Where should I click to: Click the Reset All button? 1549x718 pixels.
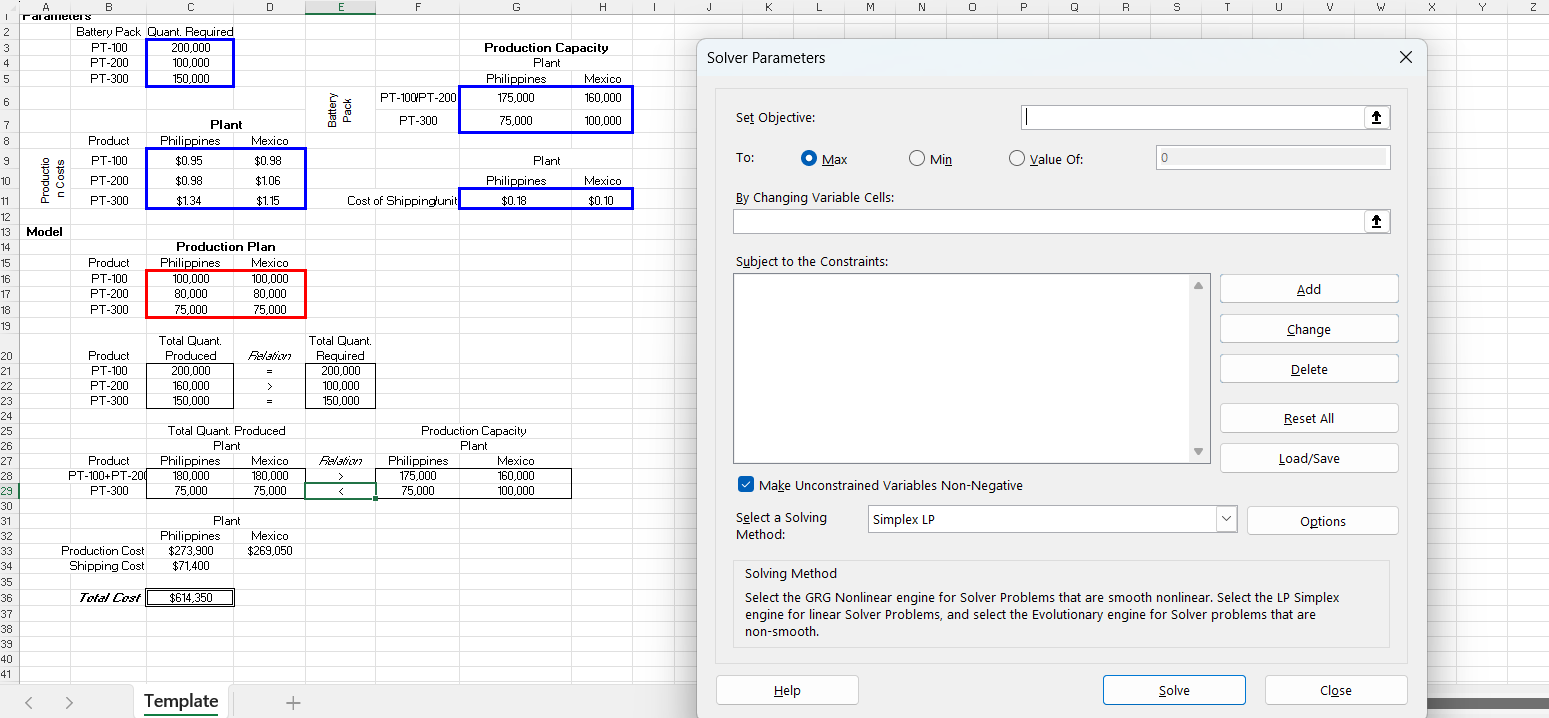1309,418
